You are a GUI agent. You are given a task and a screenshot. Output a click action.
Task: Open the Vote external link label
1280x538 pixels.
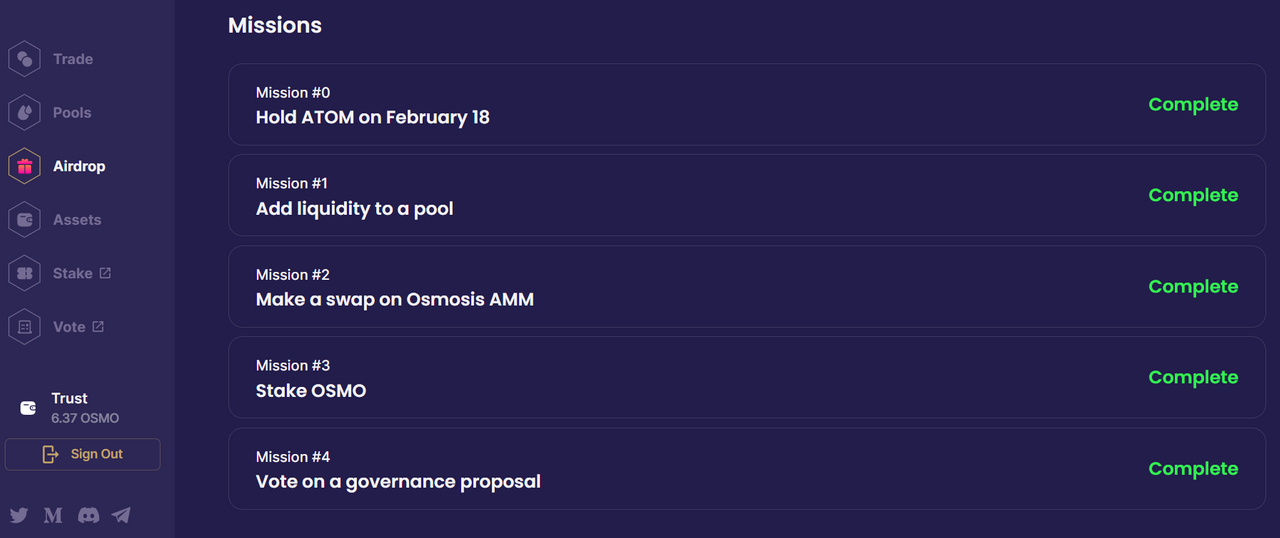pyautogui.click(x=79, y=327)
